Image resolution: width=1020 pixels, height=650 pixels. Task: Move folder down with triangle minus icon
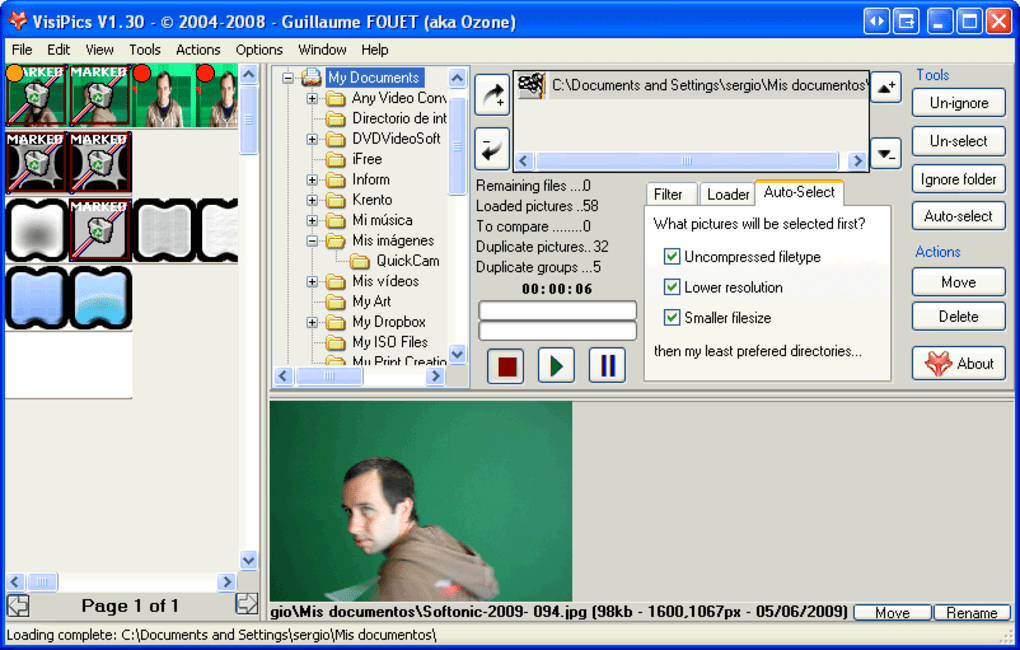(886, 154)
